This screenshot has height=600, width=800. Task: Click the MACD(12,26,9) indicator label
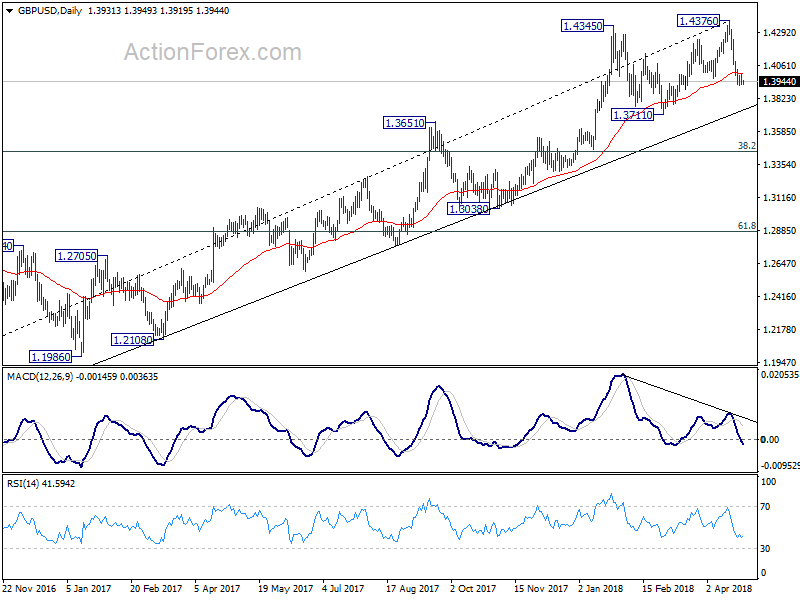click(40, 377)
